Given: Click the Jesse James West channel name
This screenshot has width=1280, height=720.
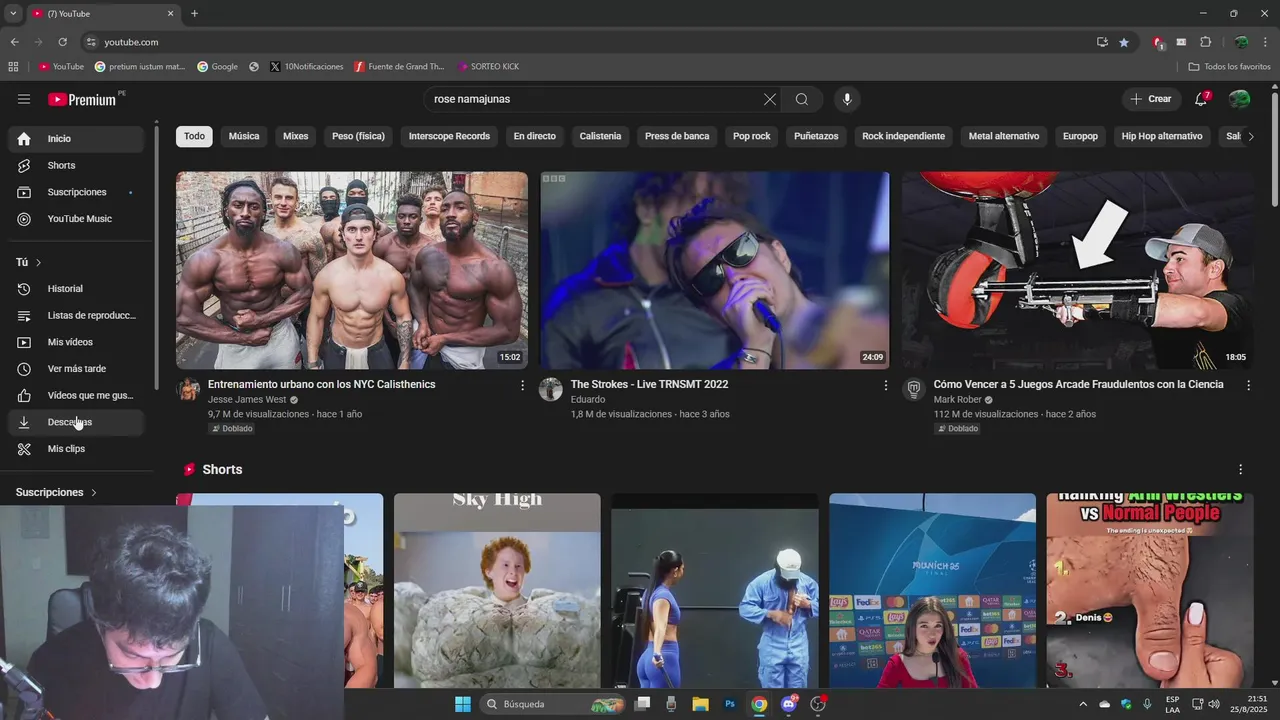Looking at the screenshot, I should [x=247, y=400].
